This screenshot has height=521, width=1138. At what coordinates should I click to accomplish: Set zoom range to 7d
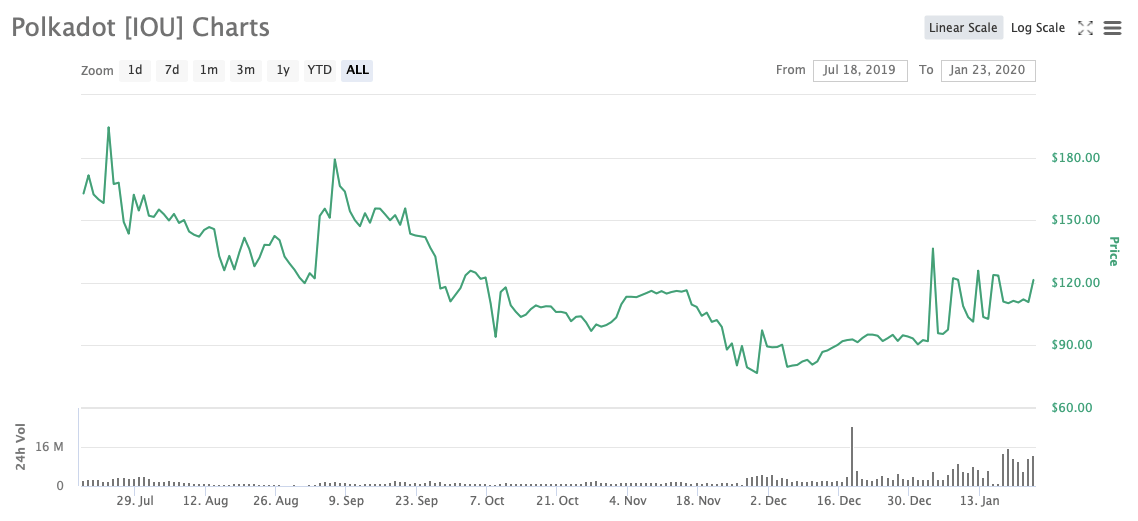click(172, 70)
